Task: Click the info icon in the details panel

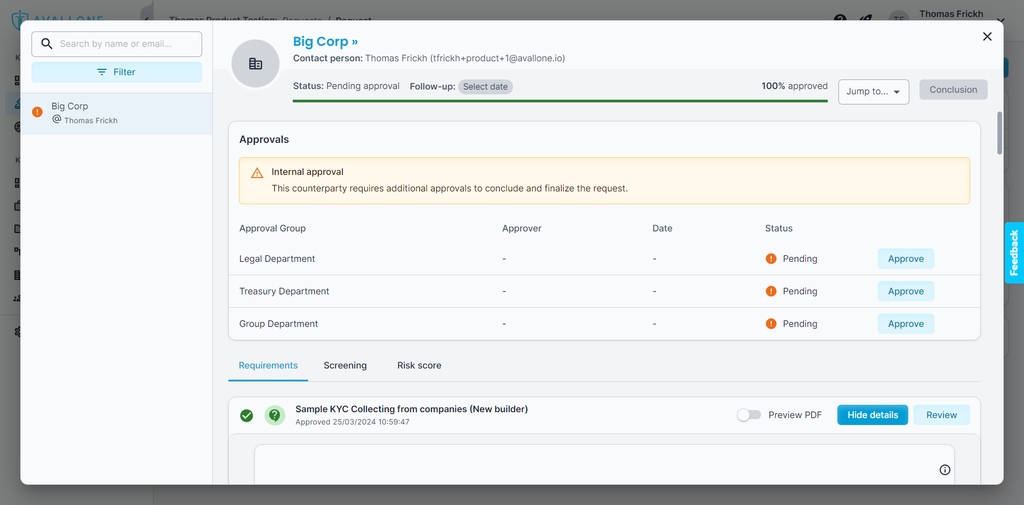Action: (944, 470)
